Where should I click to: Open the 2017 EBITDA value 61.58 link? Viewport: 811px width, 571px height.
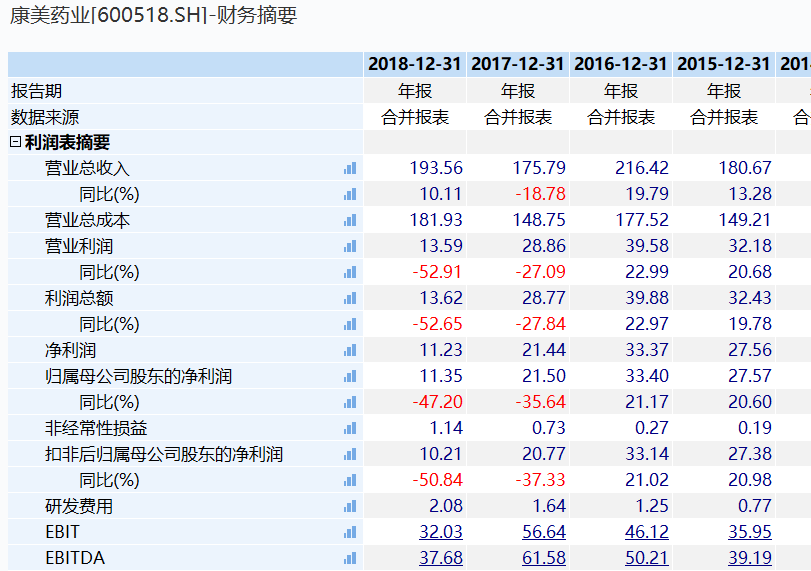point(544,558)
